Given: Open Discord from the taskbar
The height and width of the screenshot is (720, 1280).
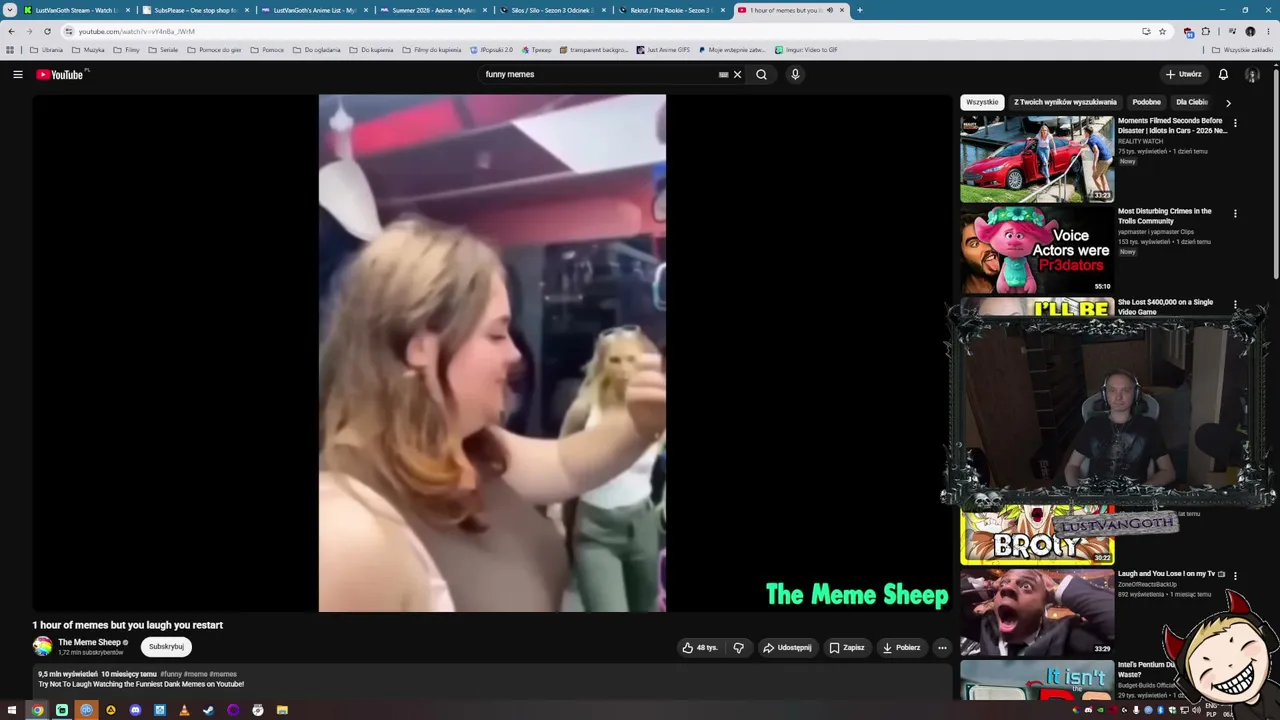Looking at the screenshot, I should 135,710.
